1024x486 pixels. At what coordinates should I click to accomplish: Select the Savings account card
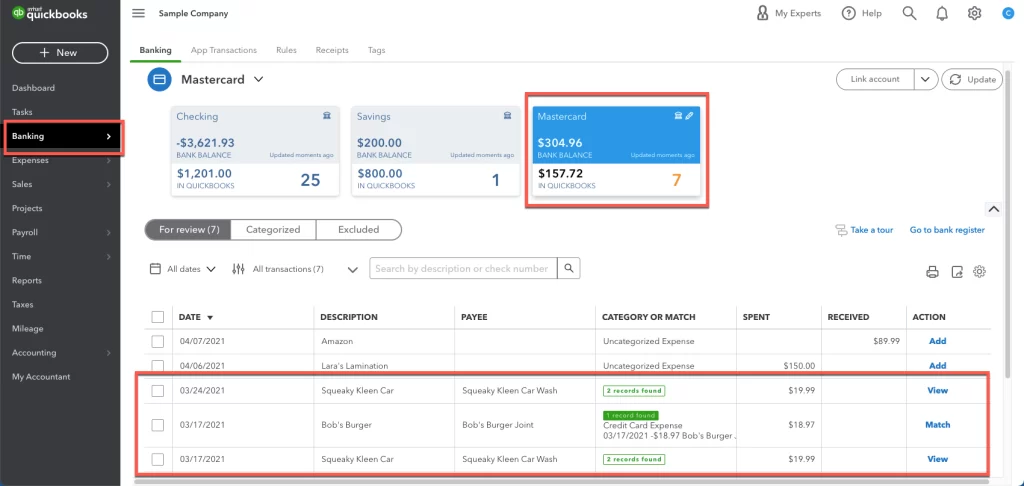(x=435, y=151)
